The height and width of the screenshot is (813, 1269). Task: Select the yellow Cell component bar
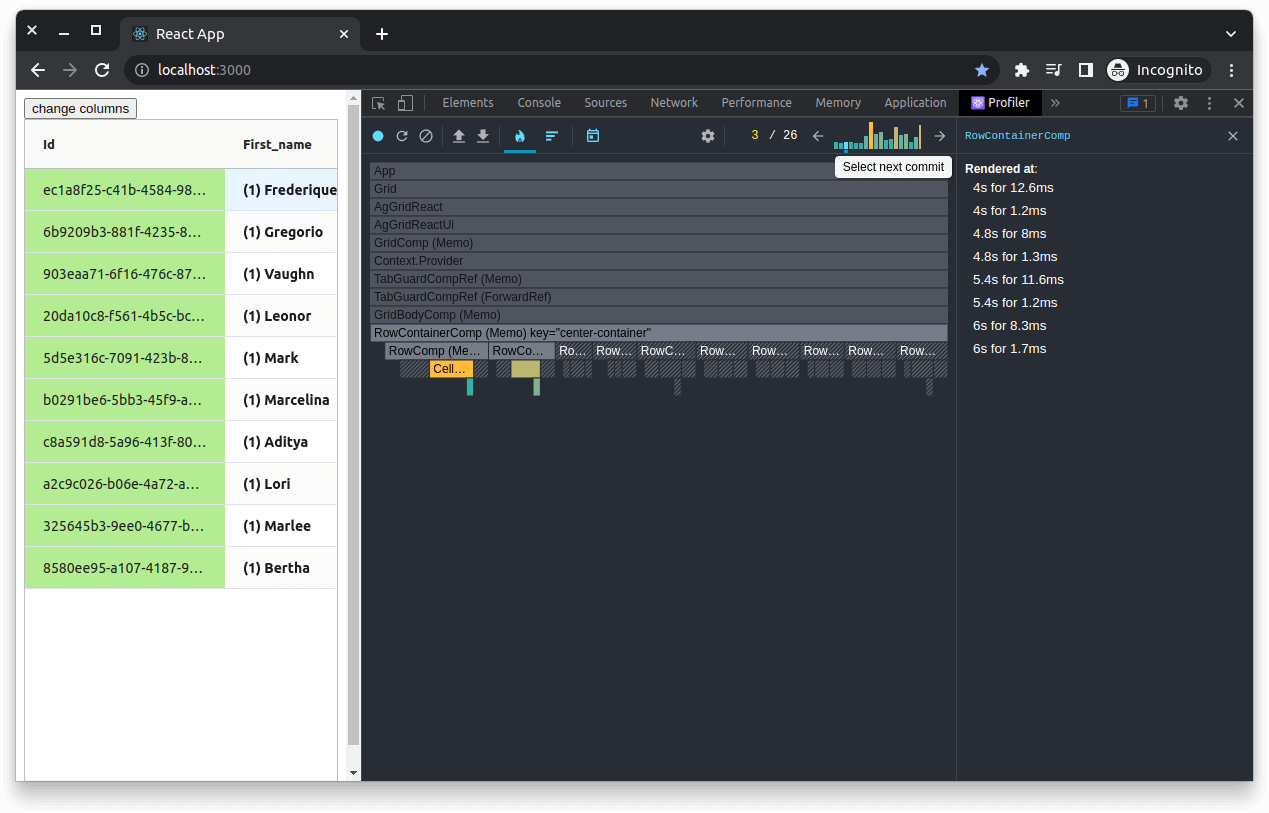coord(451,369)
